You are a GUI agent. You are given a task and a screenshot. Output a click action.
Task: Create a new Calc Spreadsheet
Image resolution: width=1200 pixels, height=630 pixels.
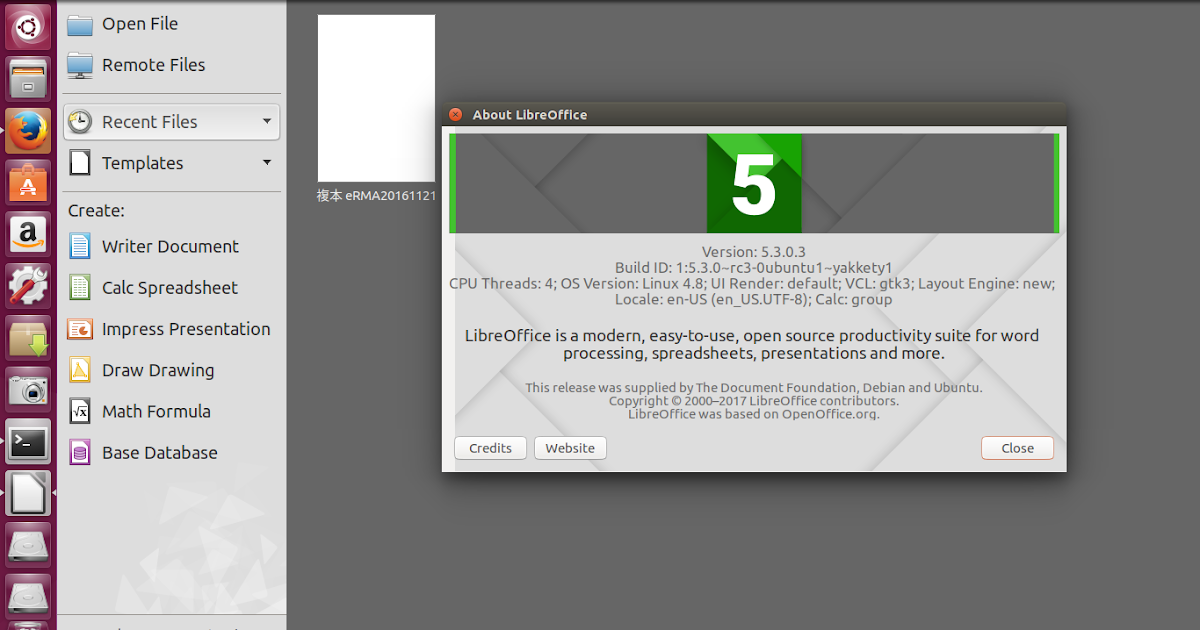click(170, 288)
